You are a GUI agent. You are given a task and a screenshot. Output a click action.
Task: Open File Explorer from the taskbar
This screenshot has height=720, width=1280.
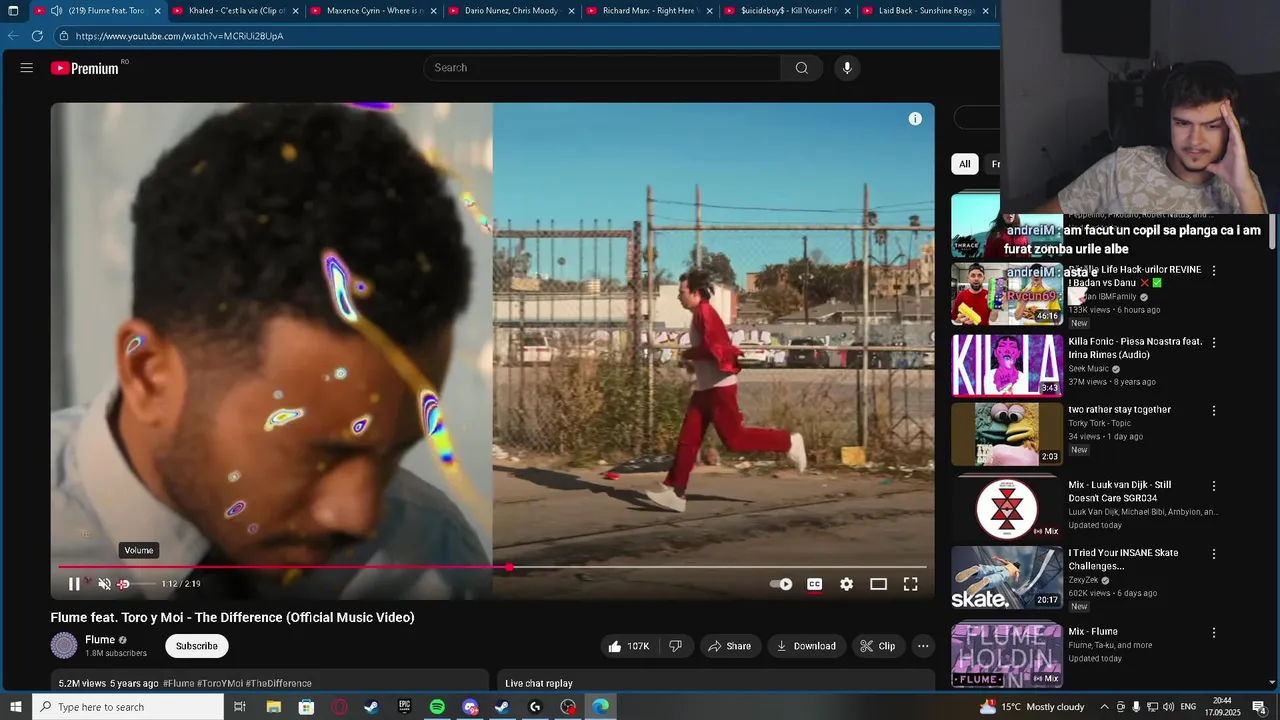(273, 707)
